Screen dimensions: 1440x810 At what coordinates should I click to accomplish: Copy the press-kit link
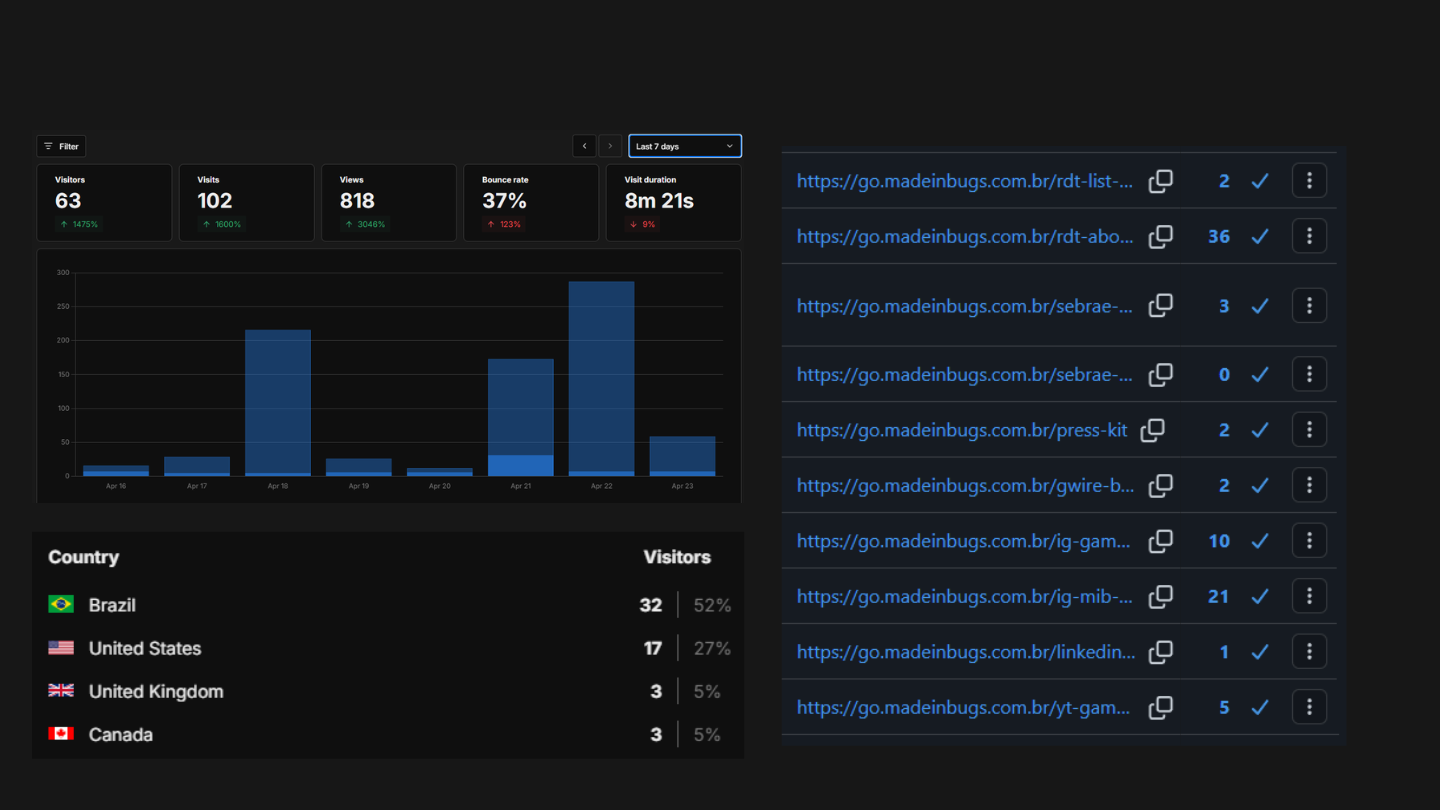tap(1152, 430)
